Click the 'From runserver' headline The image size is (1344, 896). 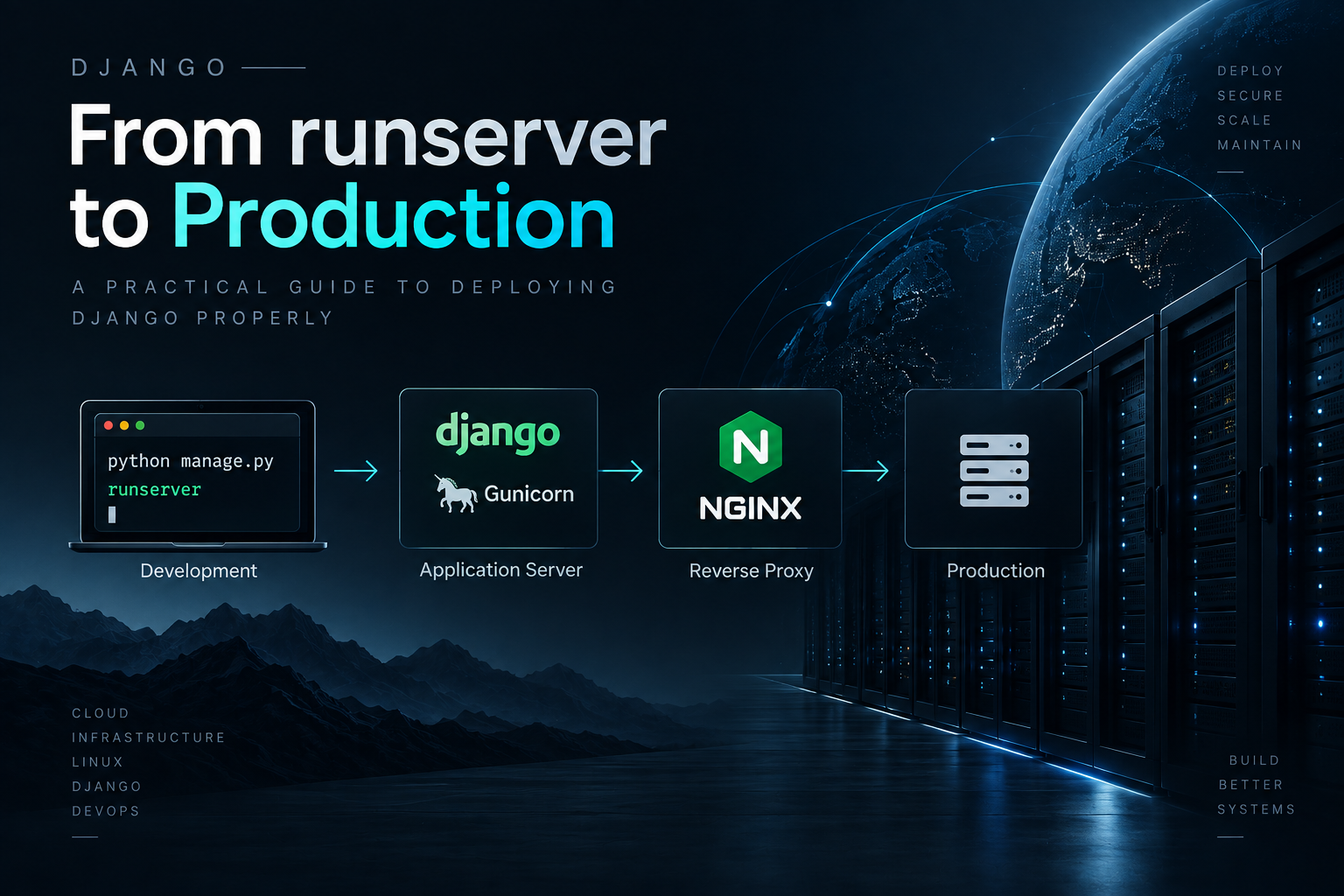[367, 136]
